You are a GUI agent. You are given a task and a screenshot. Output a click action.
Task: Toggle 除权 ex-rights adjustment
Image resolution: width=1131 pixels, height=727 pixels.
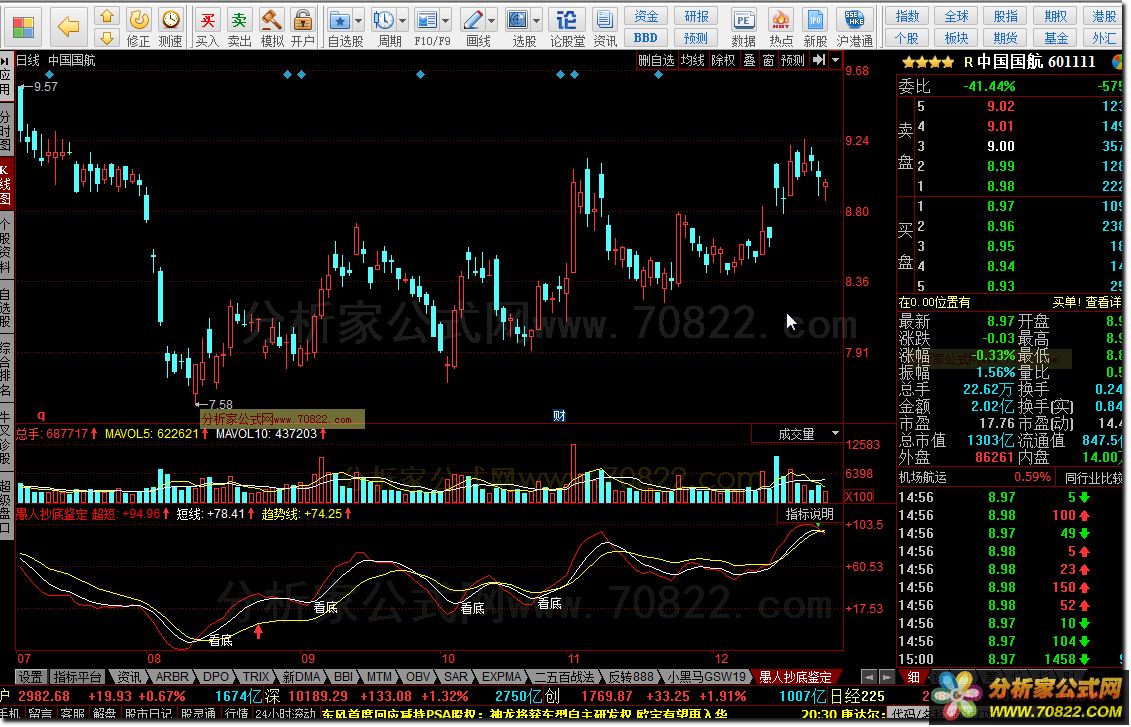click(x=723, y=61)
